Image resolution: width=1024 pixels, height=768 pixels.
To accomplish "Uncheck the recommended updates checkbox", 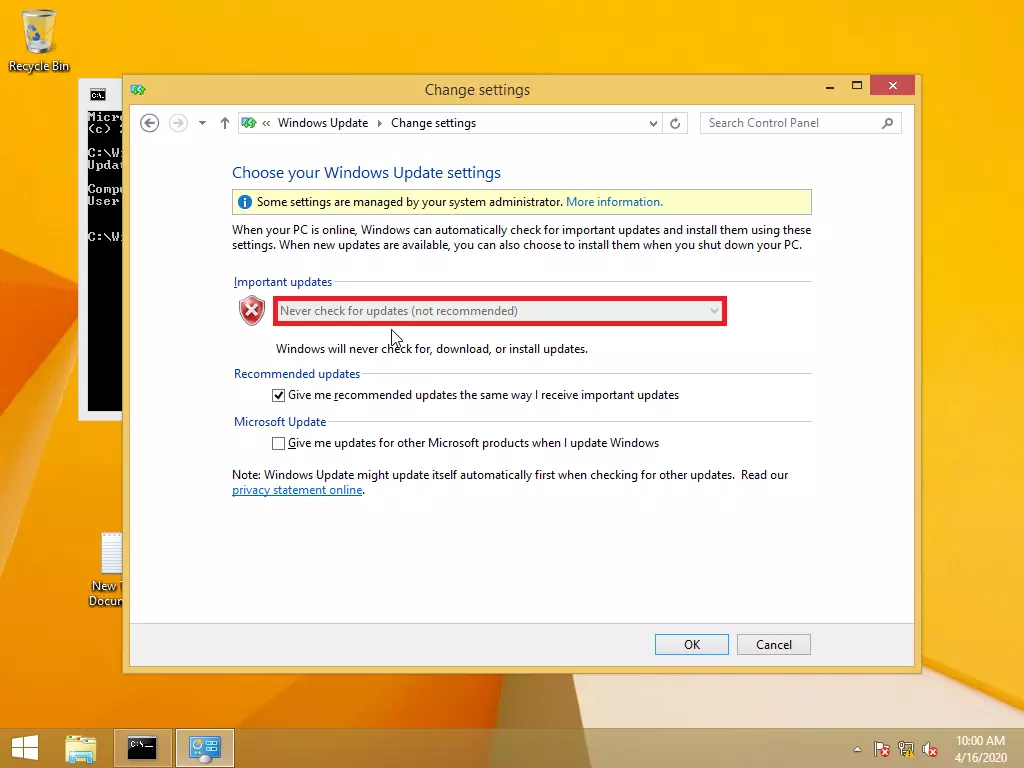I will pyautogui.click(x=279, y=395).
